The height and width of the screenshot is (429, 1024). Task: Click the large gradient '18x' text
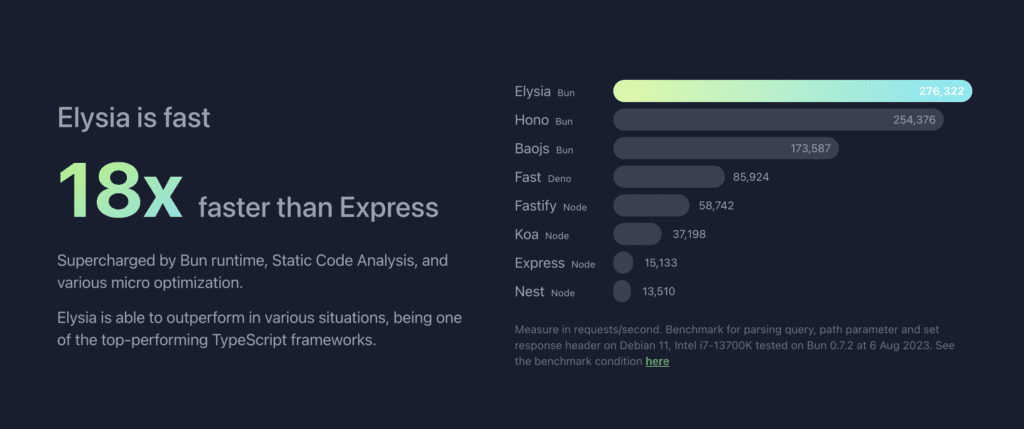120,191
